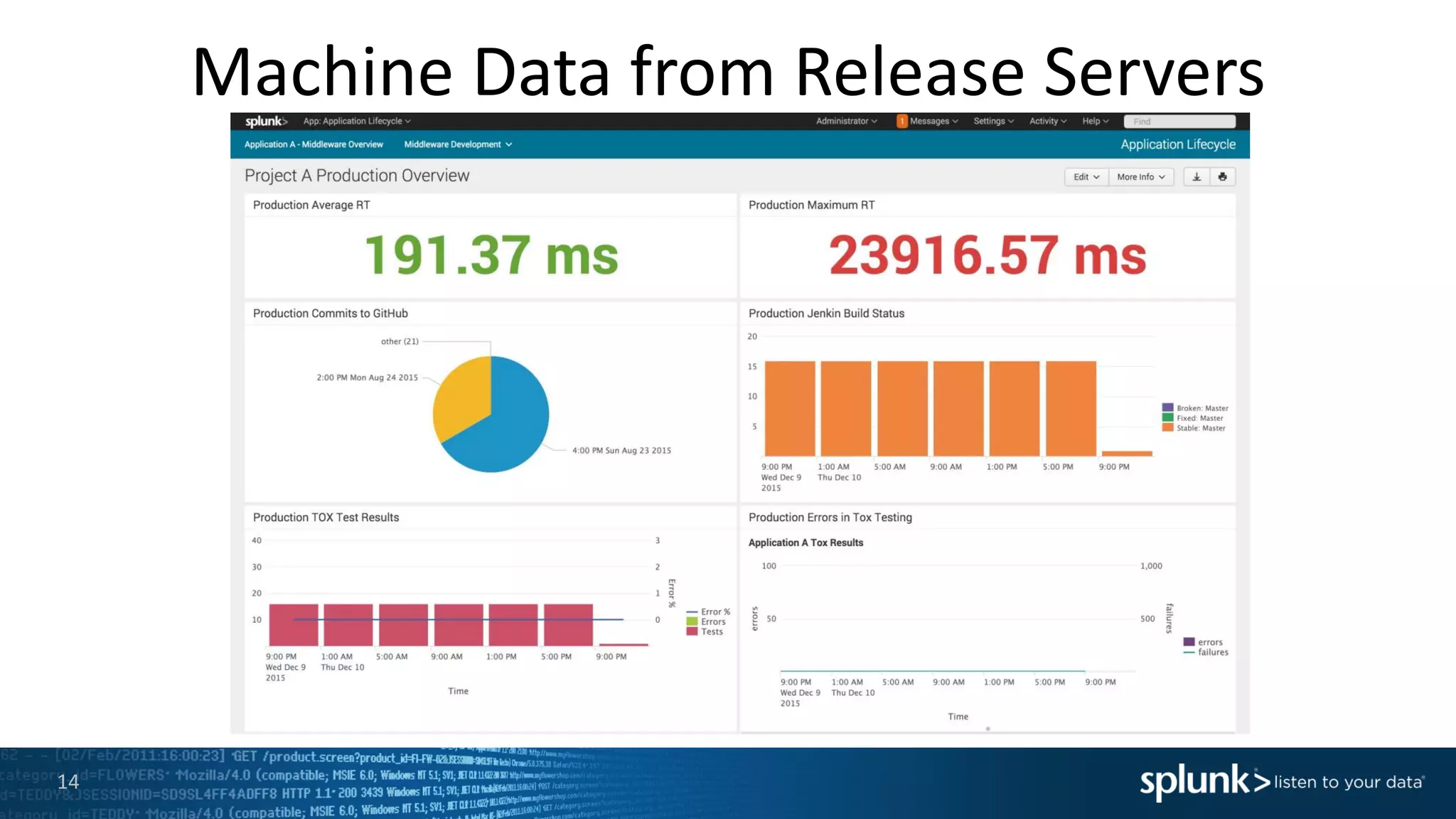Click the Splunk logo in the top bar
The image size is (1456, 819).
(266, 122)
